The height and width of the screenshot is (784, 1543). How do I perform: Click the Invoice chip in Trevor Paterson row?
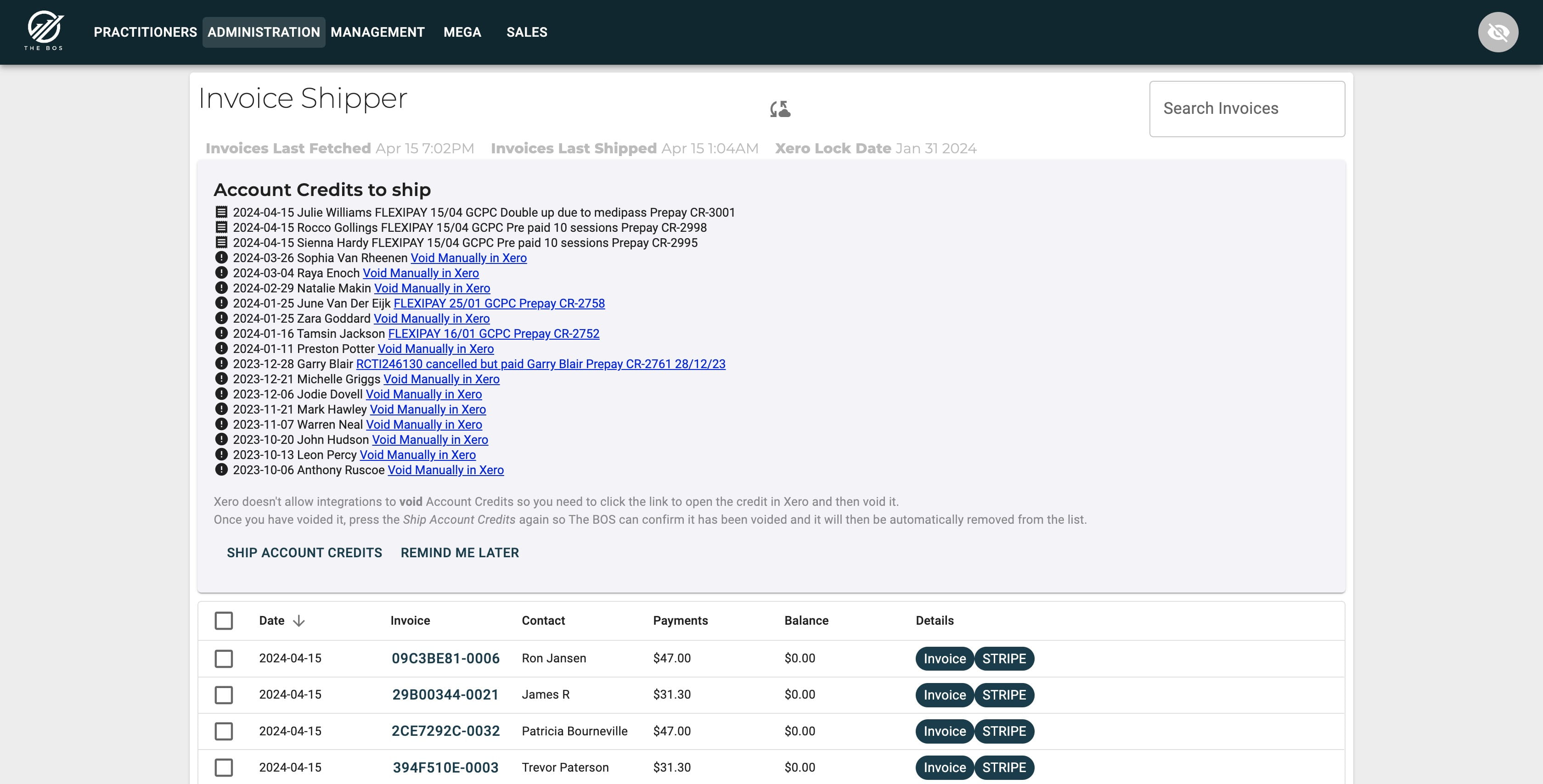click(x=944, y=767)
